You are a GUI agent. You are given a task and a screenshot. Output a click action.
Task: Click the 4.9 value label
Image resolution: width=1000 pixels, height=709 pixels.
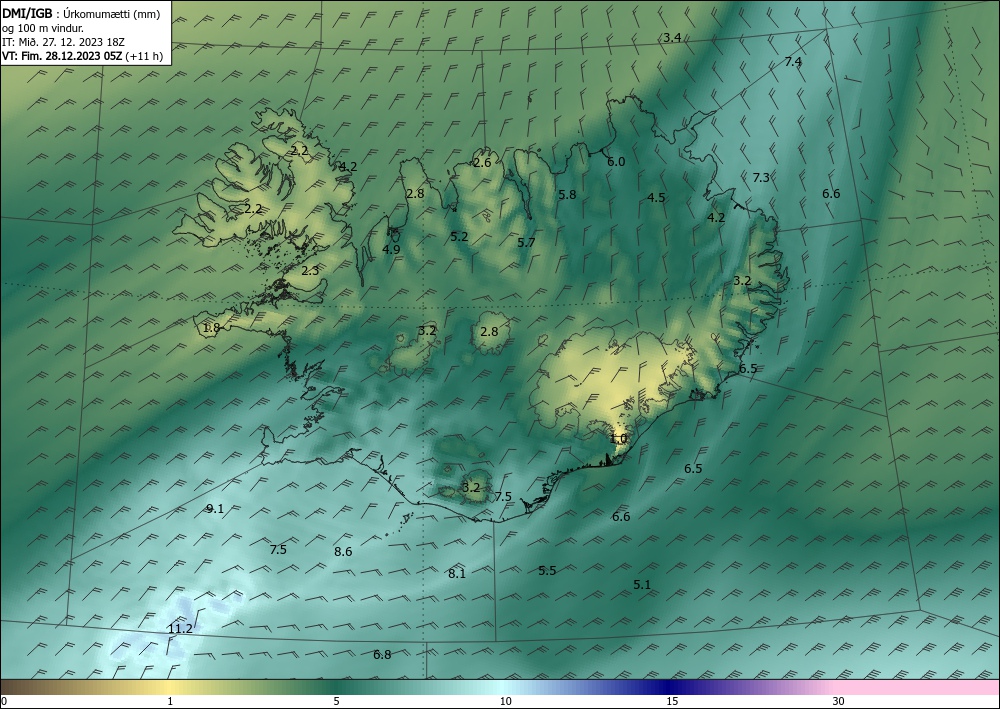coord(391,249)
